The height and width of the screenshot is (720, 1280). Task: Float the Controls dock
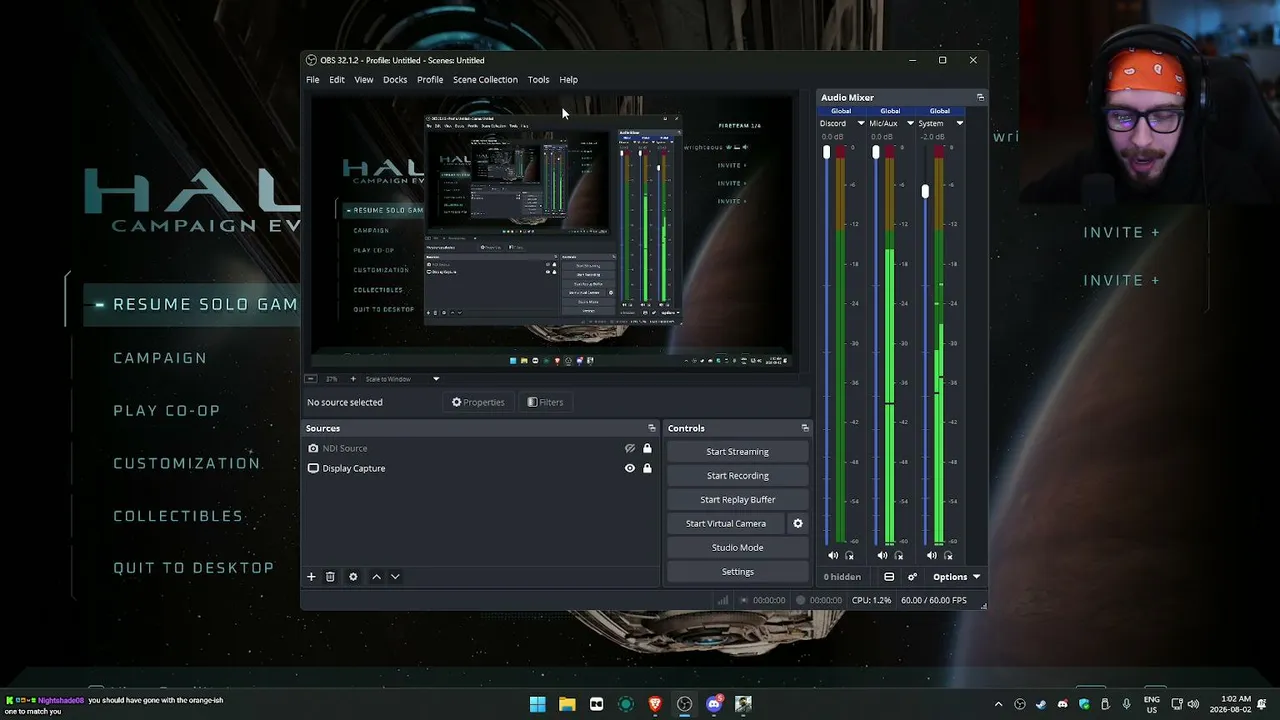(x=805, y=428)
